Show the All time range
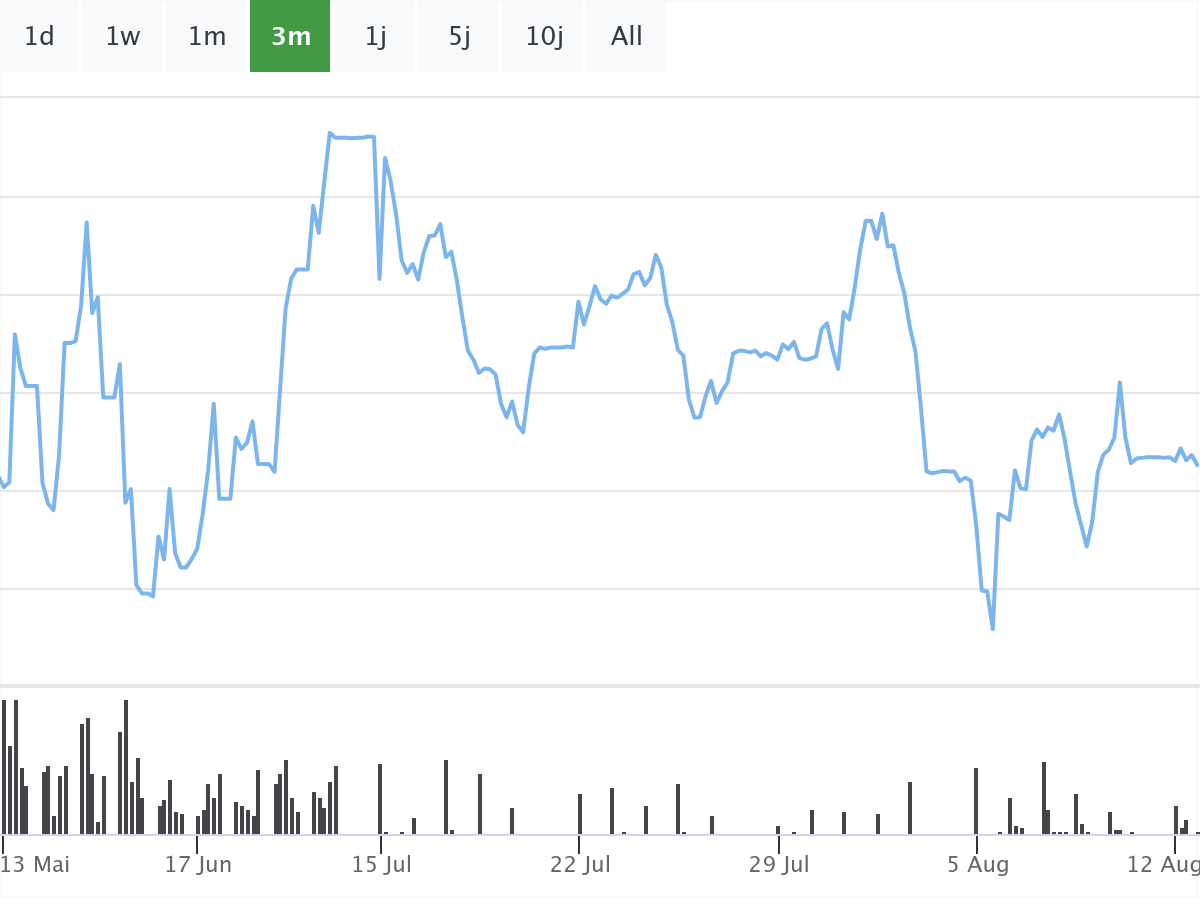The image size is (1200, 900). point(627,37)
